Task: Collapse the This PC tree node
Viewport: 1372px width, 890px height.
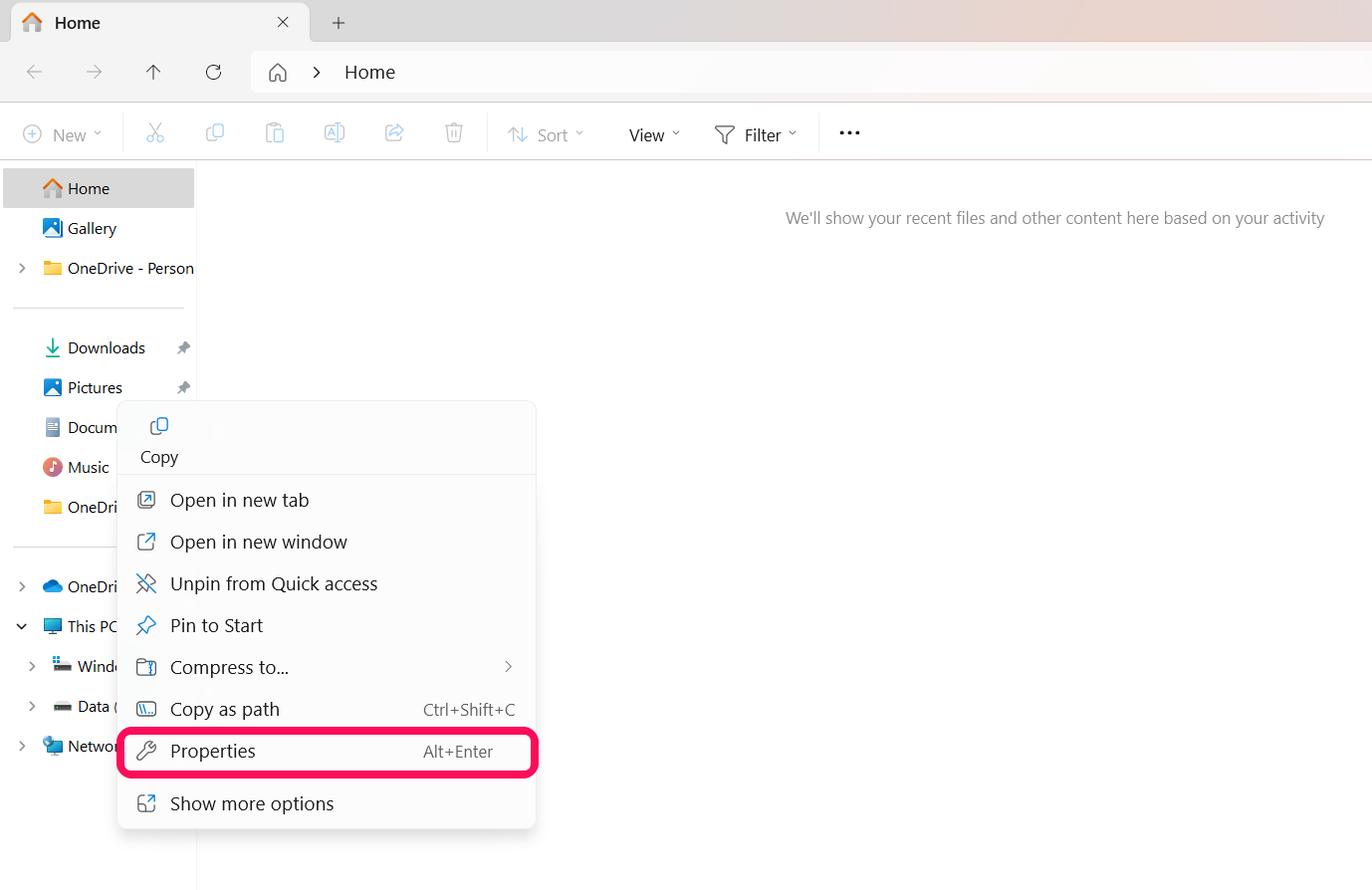Action: [22, 626]
